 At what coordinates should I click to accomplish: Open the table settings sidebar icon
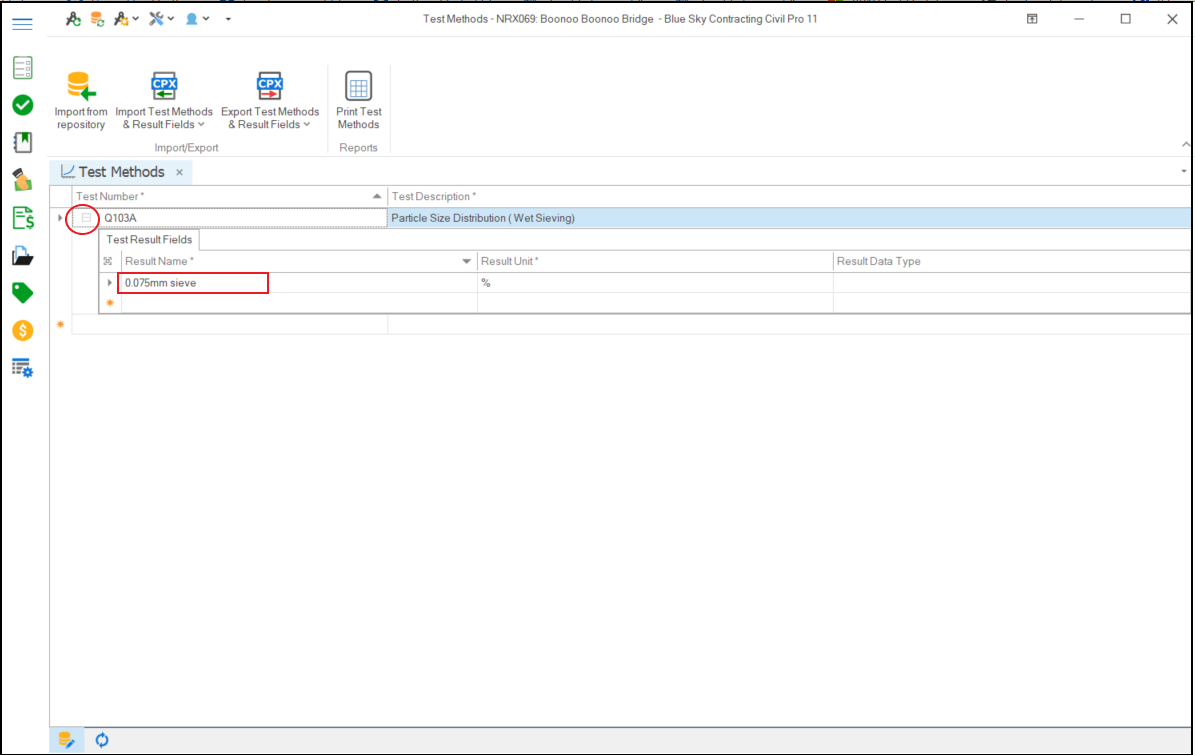click(22, 368)
